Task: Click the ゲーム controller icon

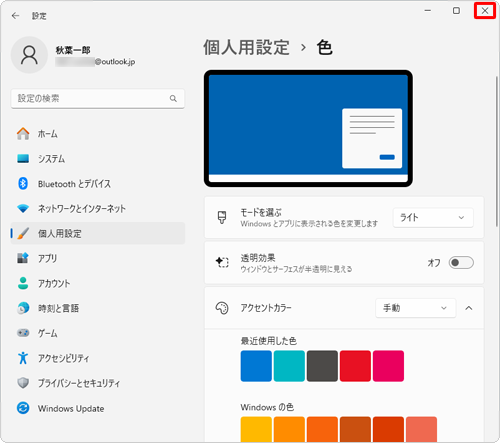Action: [x=23, y=333]
